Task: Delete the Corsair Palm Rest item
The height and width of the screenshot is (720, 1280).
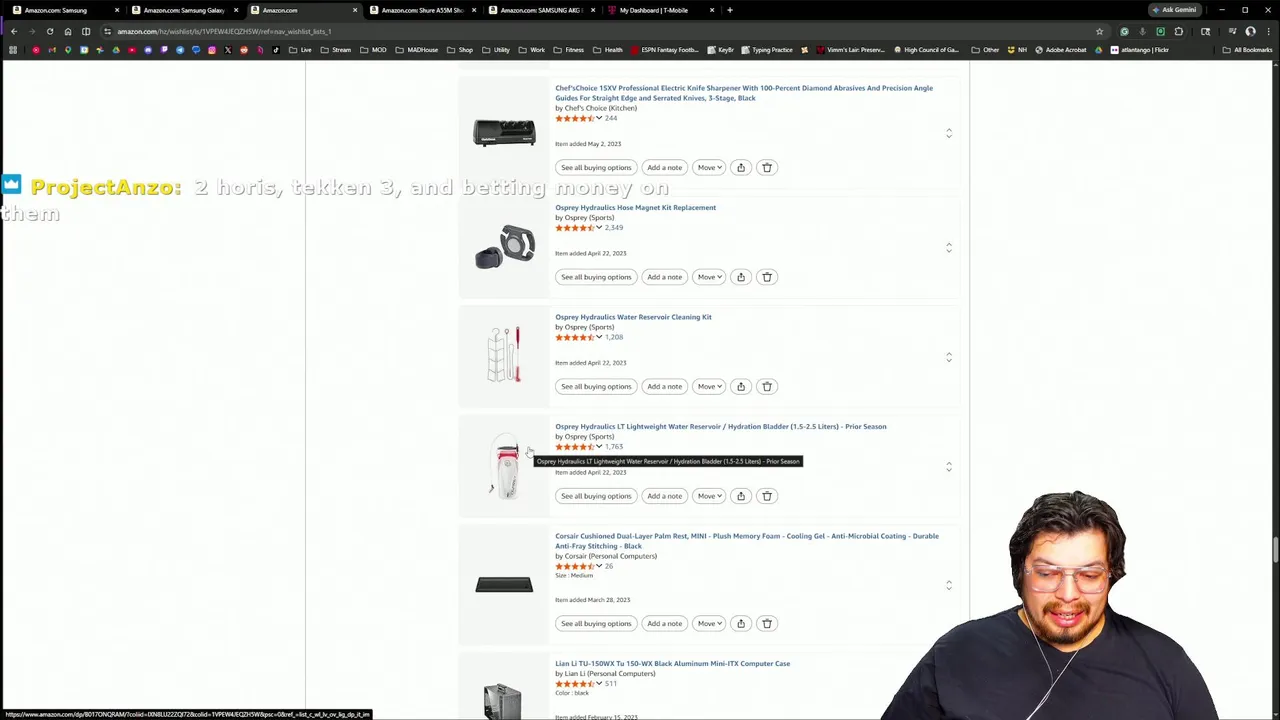Action: pos(767,623)
